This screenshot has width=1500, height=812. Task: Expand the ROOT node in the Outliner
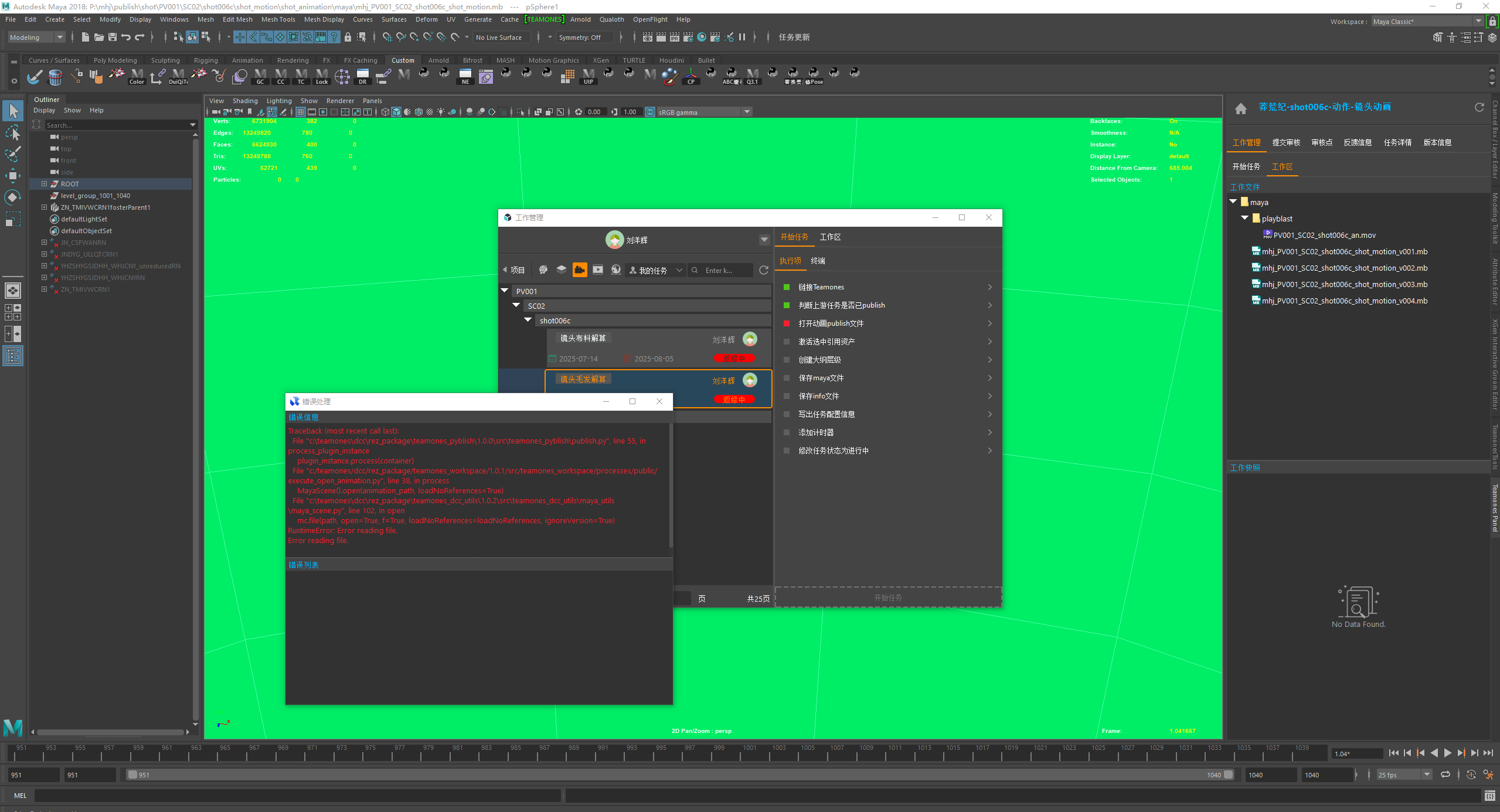[44, 184]
